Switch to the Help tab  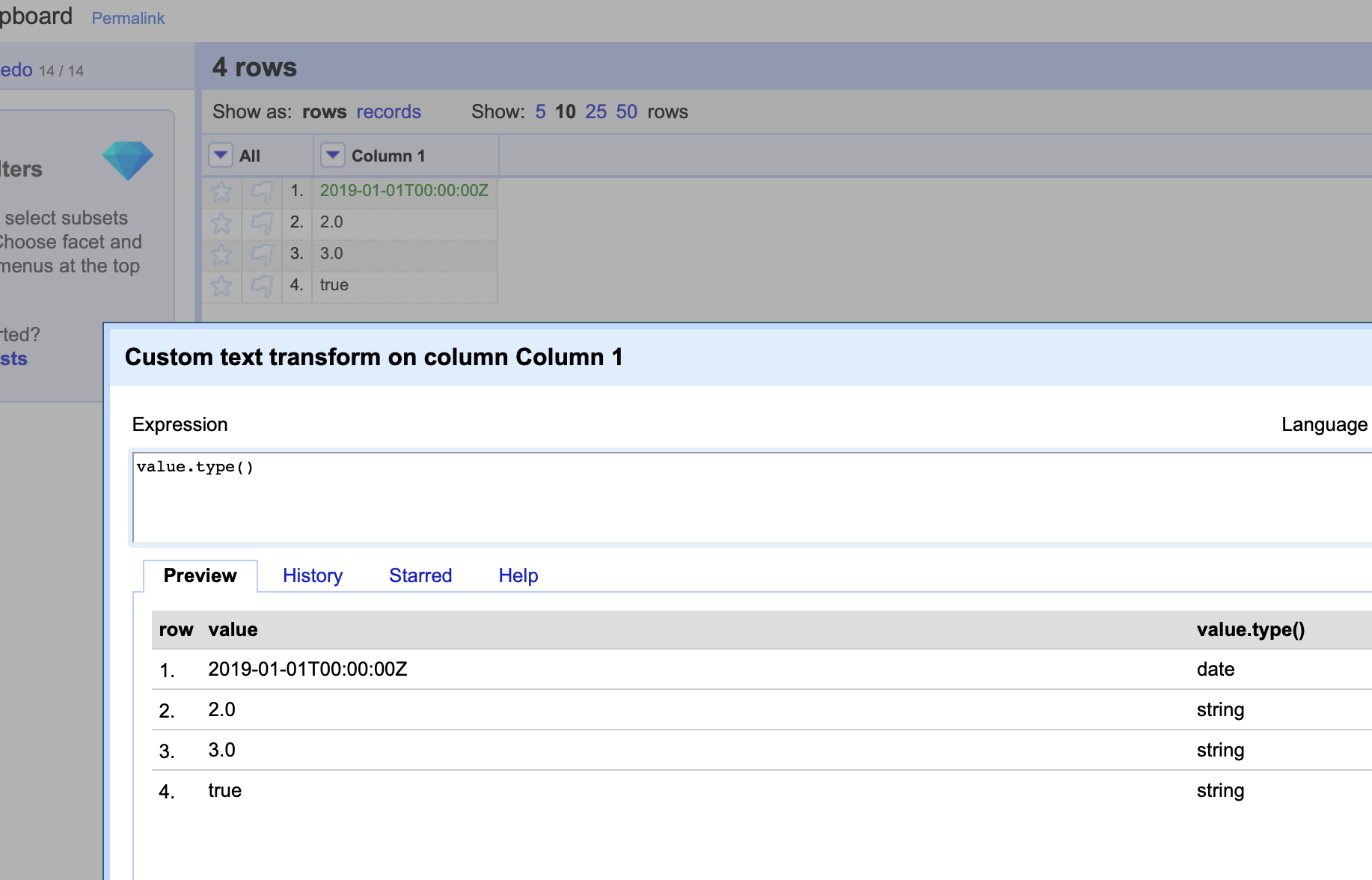pos(518,575)
